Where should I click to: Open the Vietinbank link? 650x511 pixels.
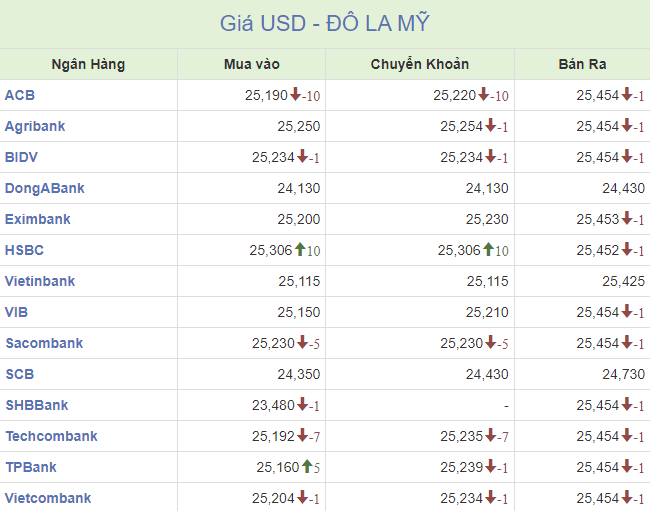[x=40, y=281]
